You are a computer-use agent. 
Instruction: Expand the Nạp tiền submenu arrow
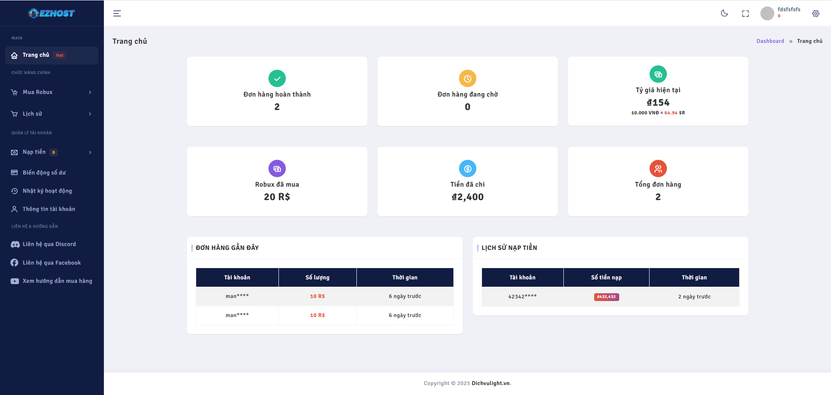90,153
